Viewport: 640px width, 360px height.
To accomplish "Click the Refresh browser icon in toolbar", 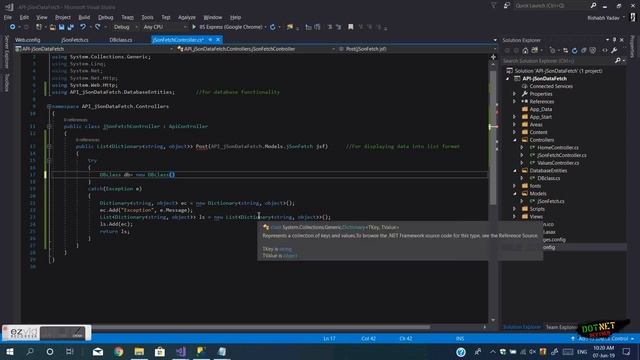I will [273, 27].
